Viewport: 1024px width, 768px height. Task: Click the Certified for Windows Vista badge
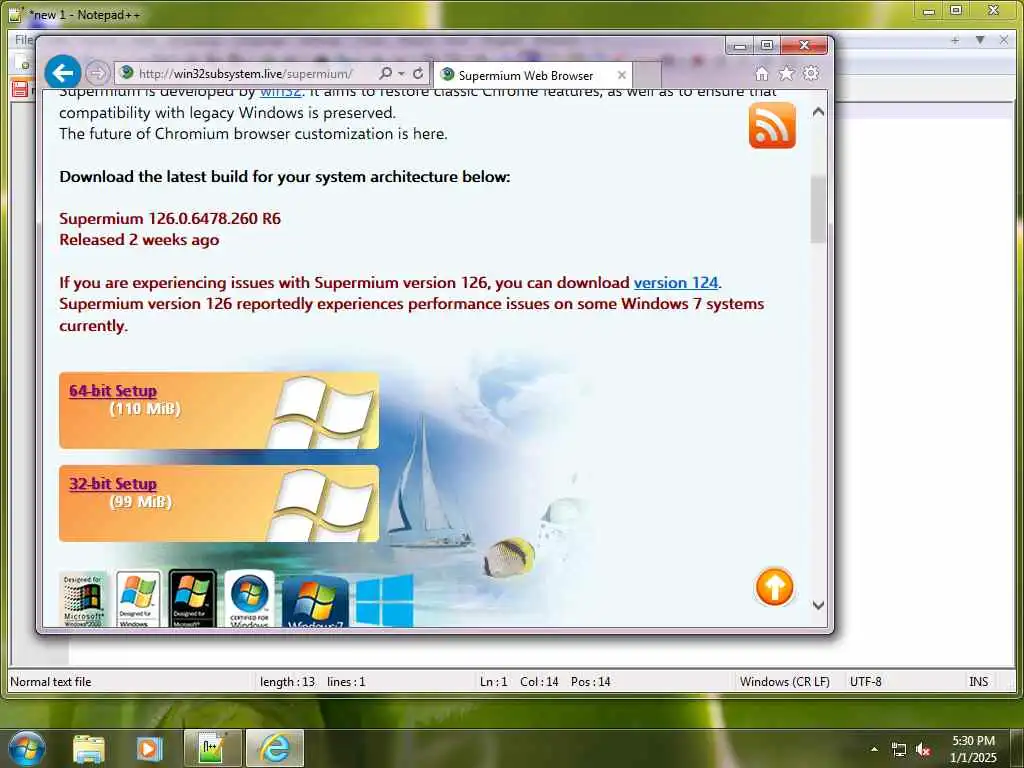coord(249,599)
